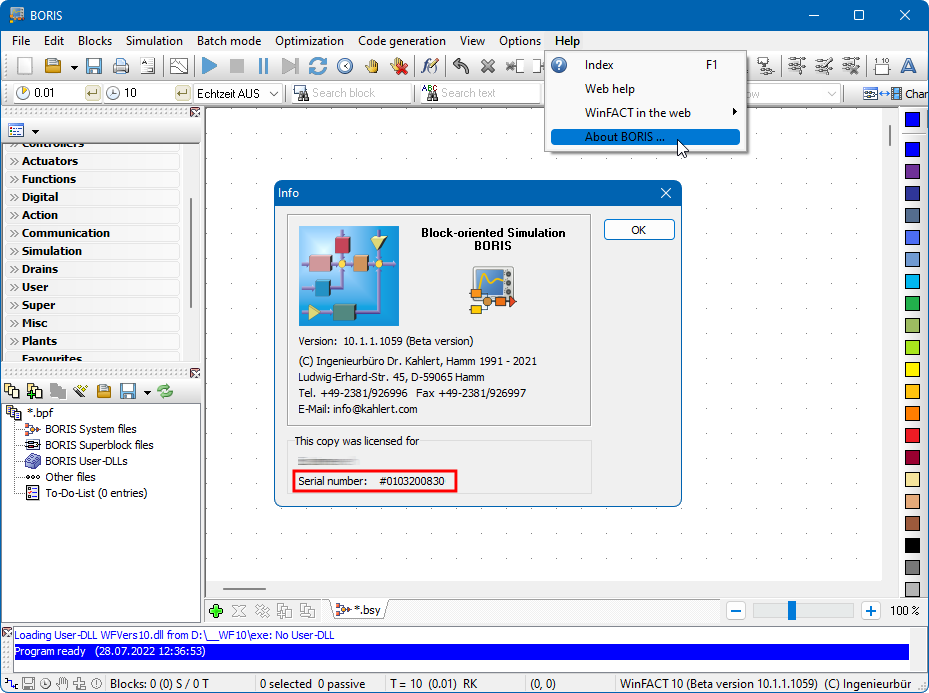Select To-Do-List (0 entries) in the project tree
The image size is (929, 693).
click(x=96, y=493)
